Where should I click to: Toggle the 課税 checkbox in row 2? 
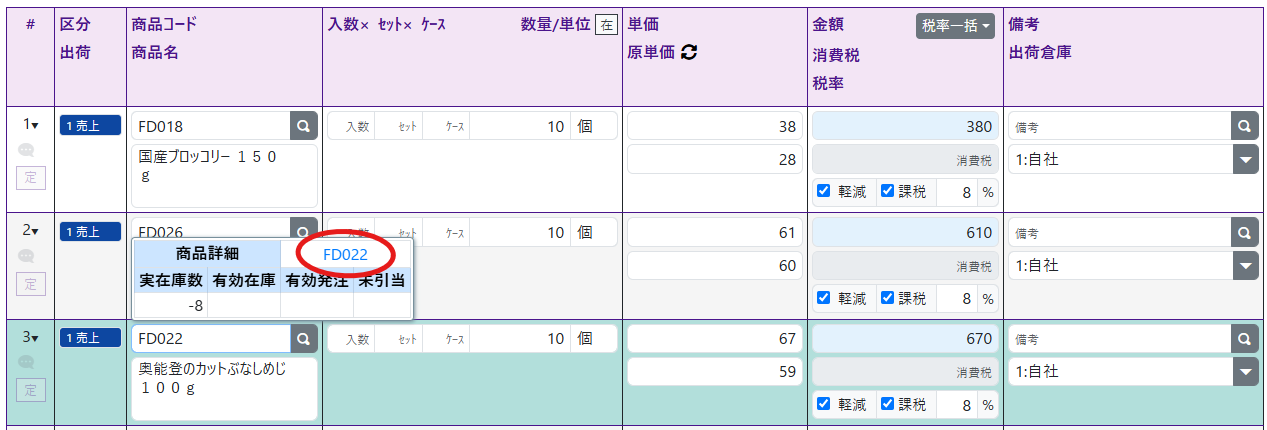[x=887, y=297]
